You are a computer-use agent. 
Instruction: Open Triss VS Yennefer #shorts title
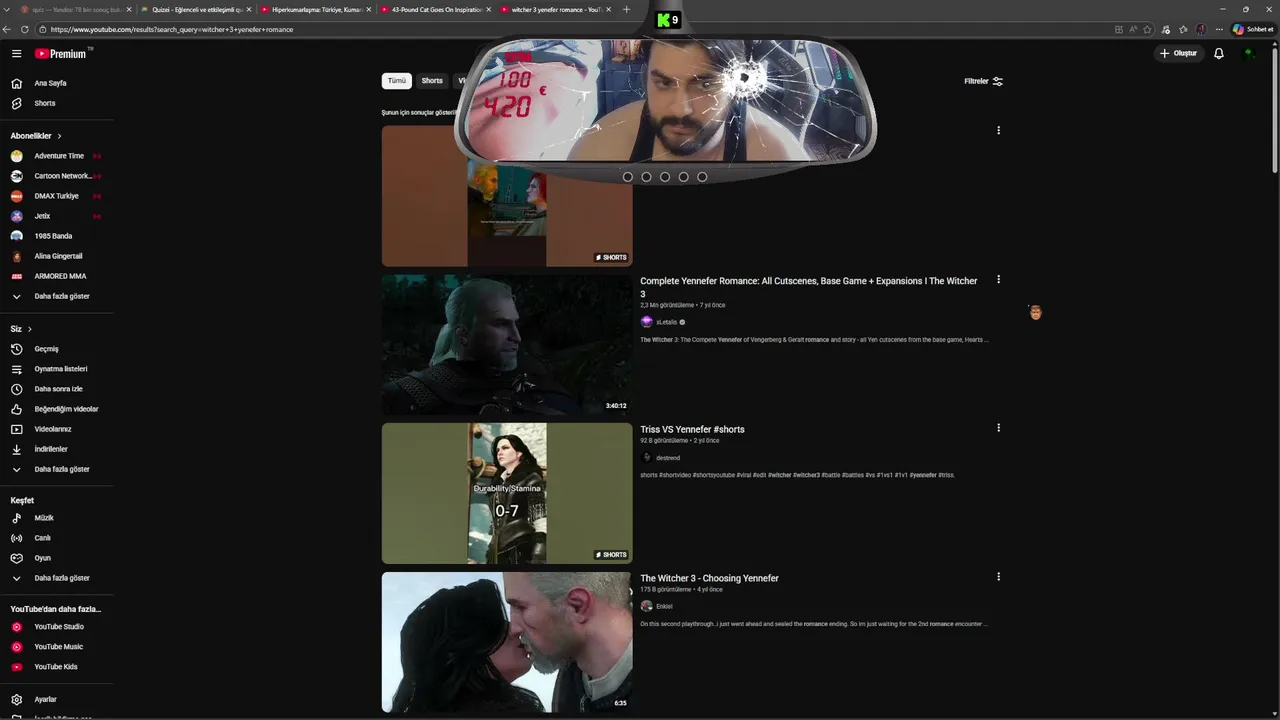tap(692, 429)
